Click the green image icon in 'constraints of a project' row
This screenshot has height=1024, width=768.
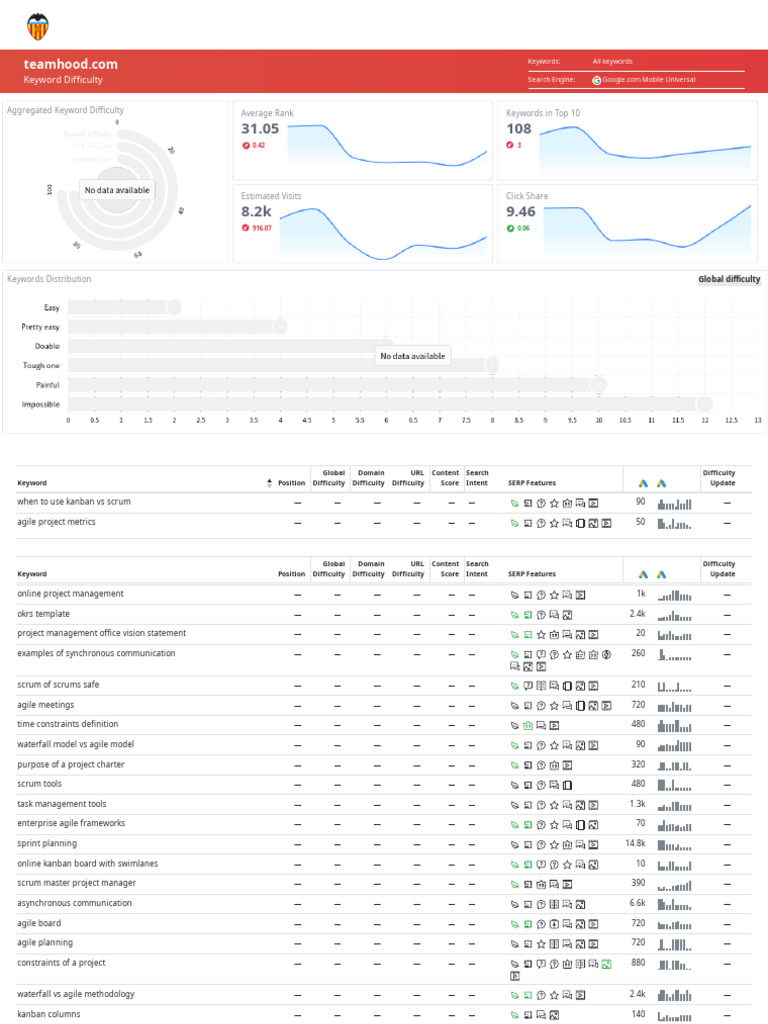pos(606,965)
